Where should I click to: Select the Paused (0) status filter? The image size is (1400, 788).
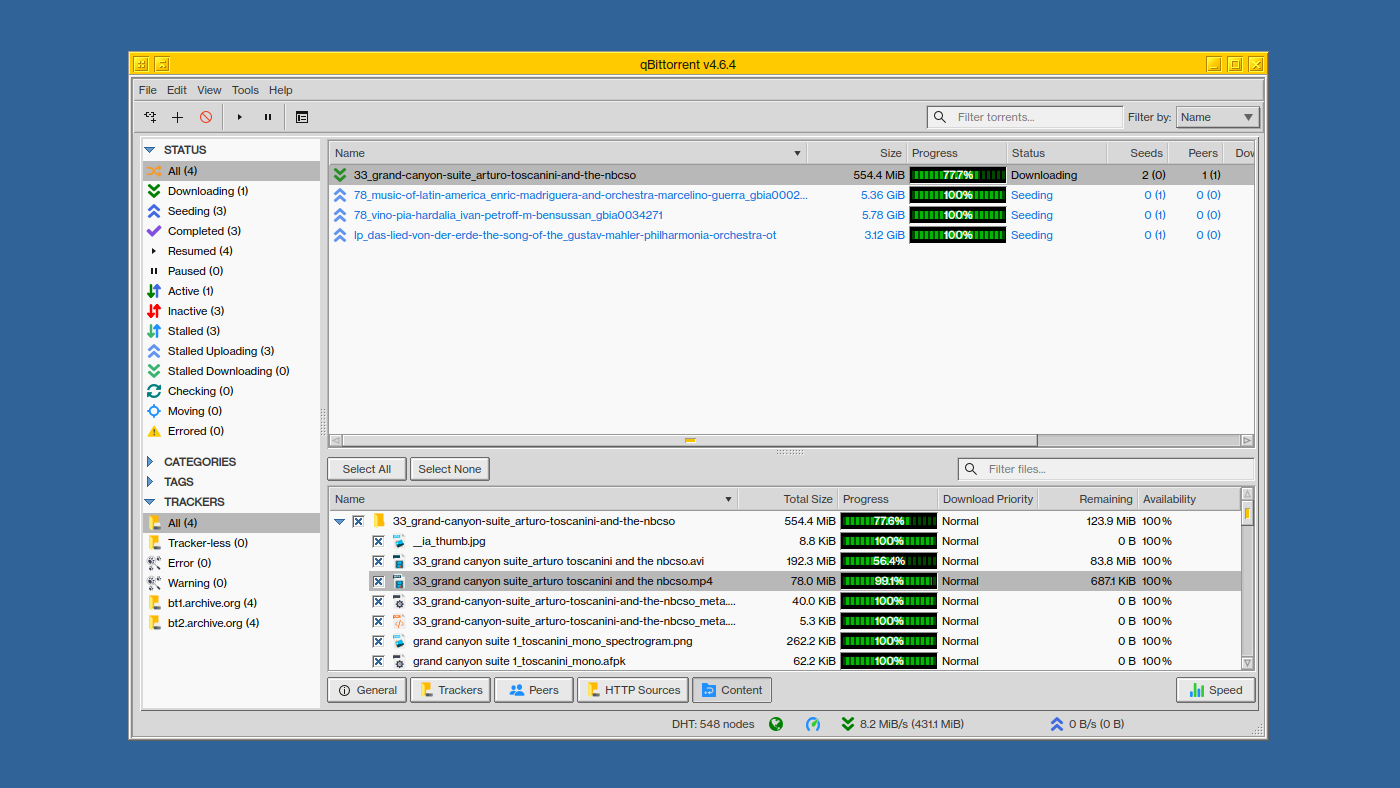231,271
